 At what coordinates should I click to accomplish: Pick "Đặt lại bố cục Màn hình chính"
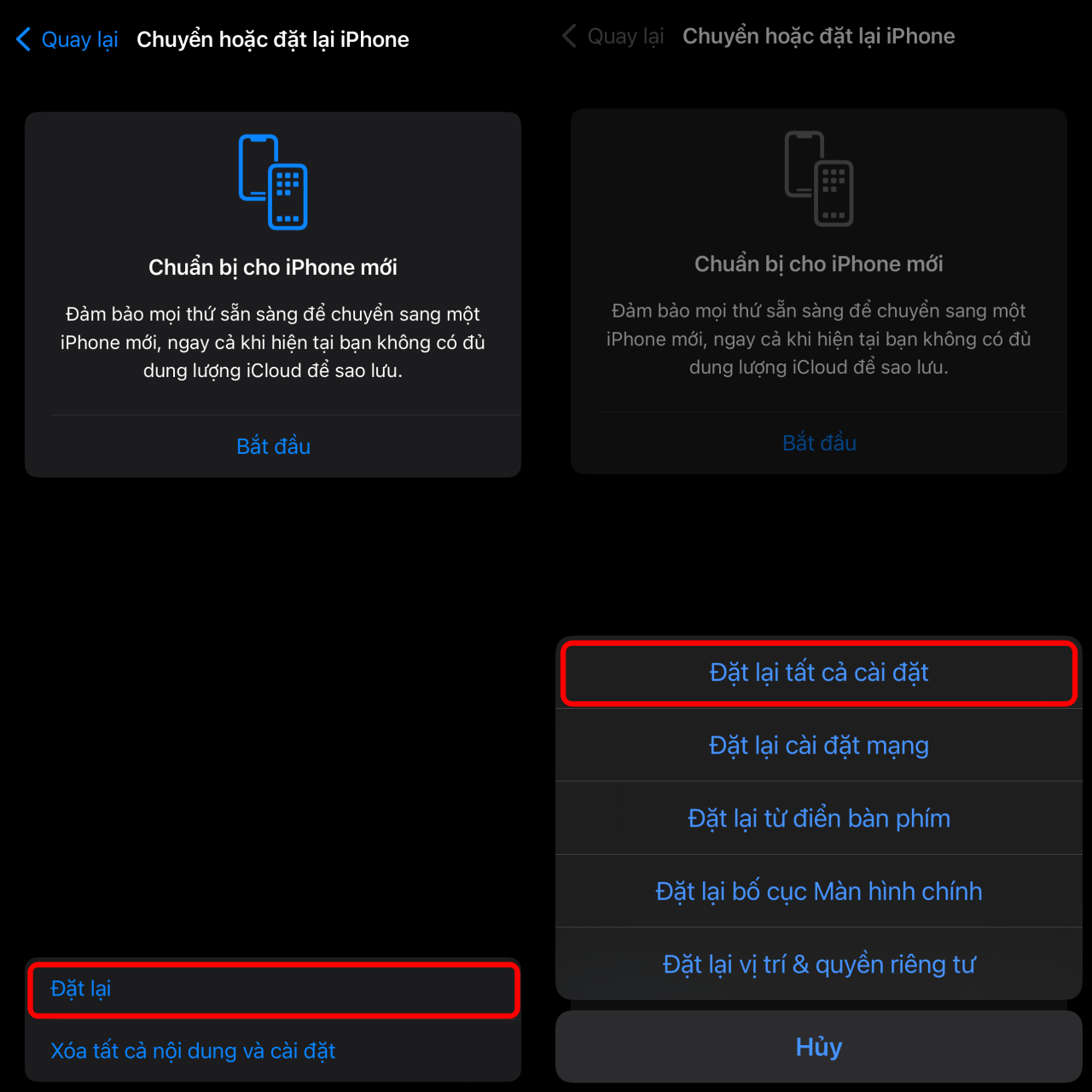click(x=819, y=892)
